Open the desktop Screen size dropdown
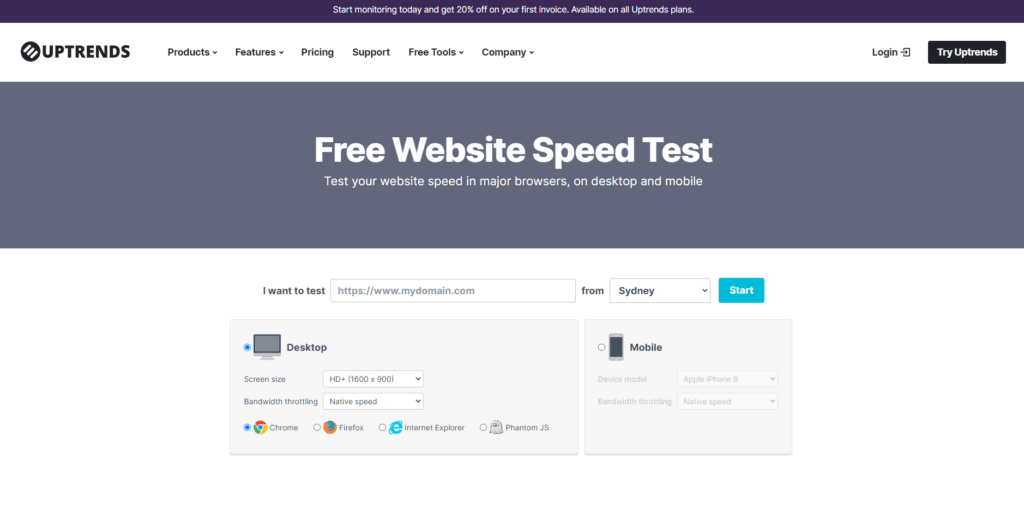Image resolution: width=1024 pixels, height=505 pixels. [x=373, y=379]
